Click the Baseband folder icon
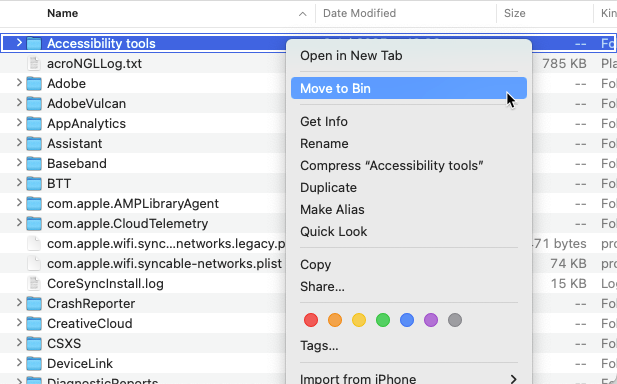Image resolution: width=617 pixels, height=384 pixels. point(34,164)
